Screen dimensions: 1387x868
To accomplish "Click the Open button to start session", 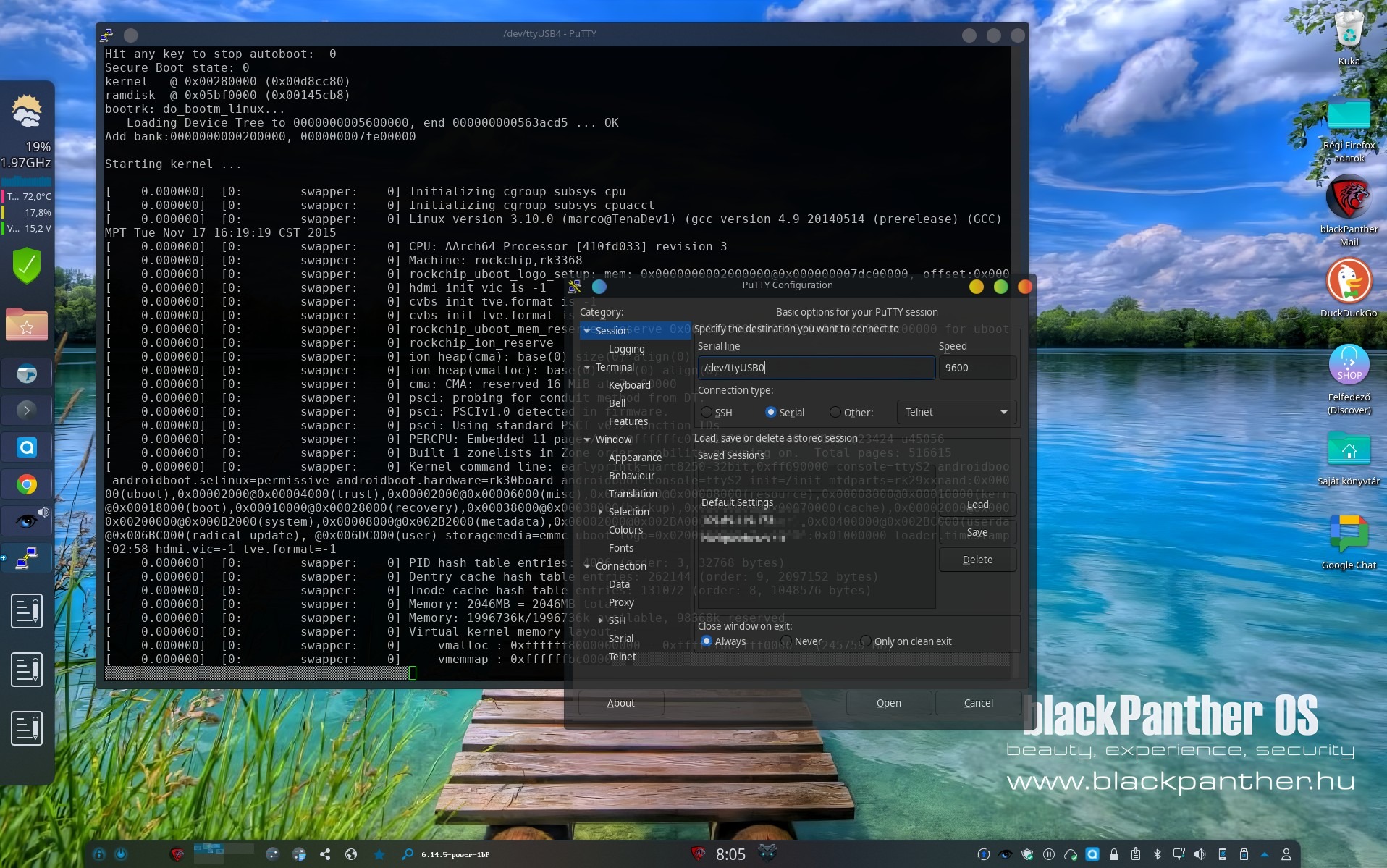I will 888,703.
